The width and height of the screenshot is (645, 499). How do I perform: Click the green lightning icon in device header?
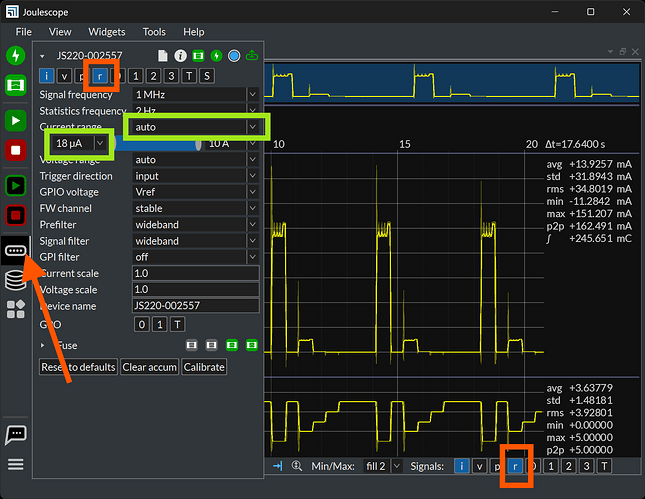(x=216, y=56)
